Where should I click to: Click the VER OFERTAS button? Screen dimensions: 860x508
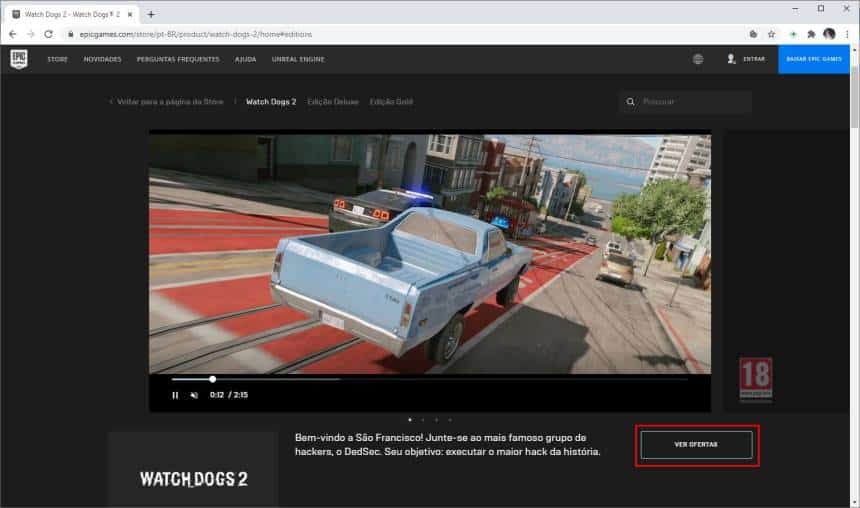click(697, 444)
